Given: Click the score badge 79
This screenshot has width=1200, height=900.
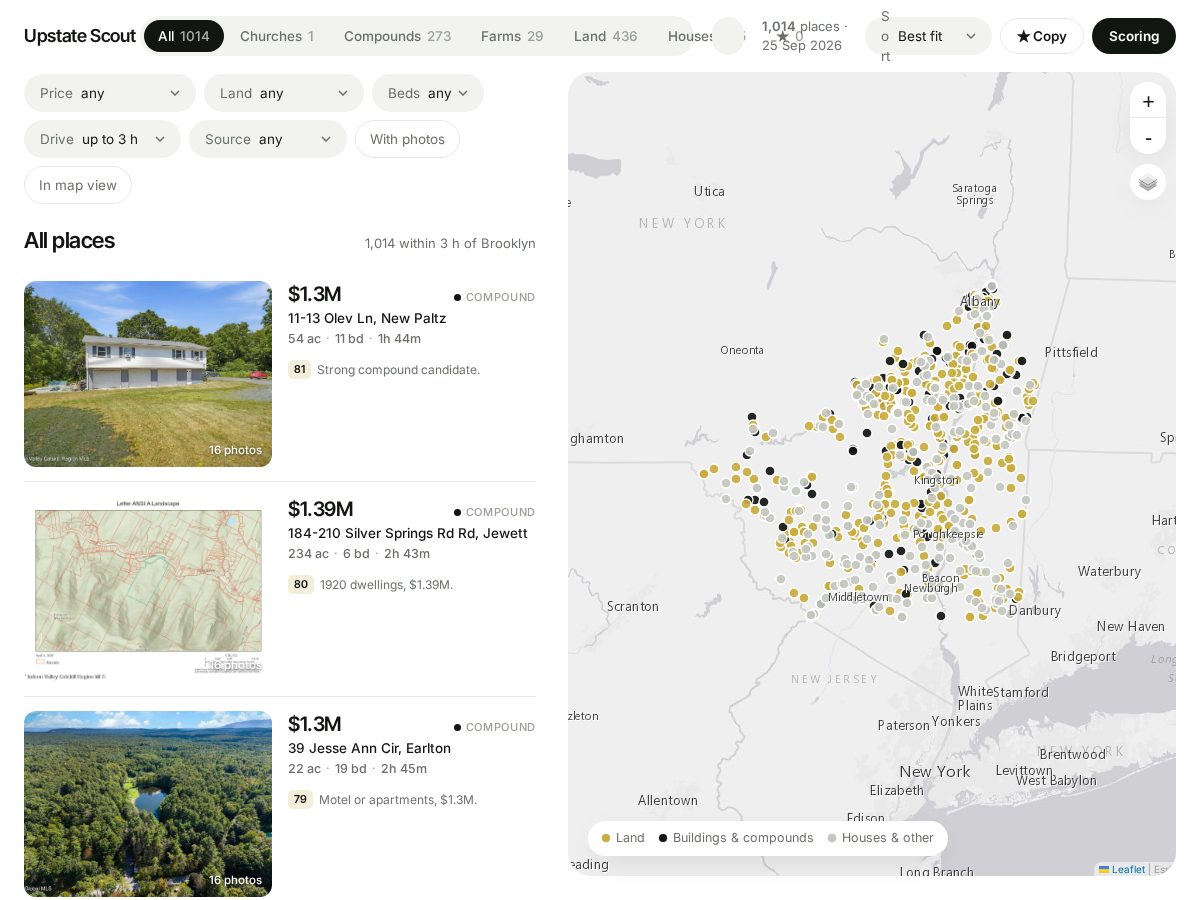Looking at the screenshot, I should [300, 799].
